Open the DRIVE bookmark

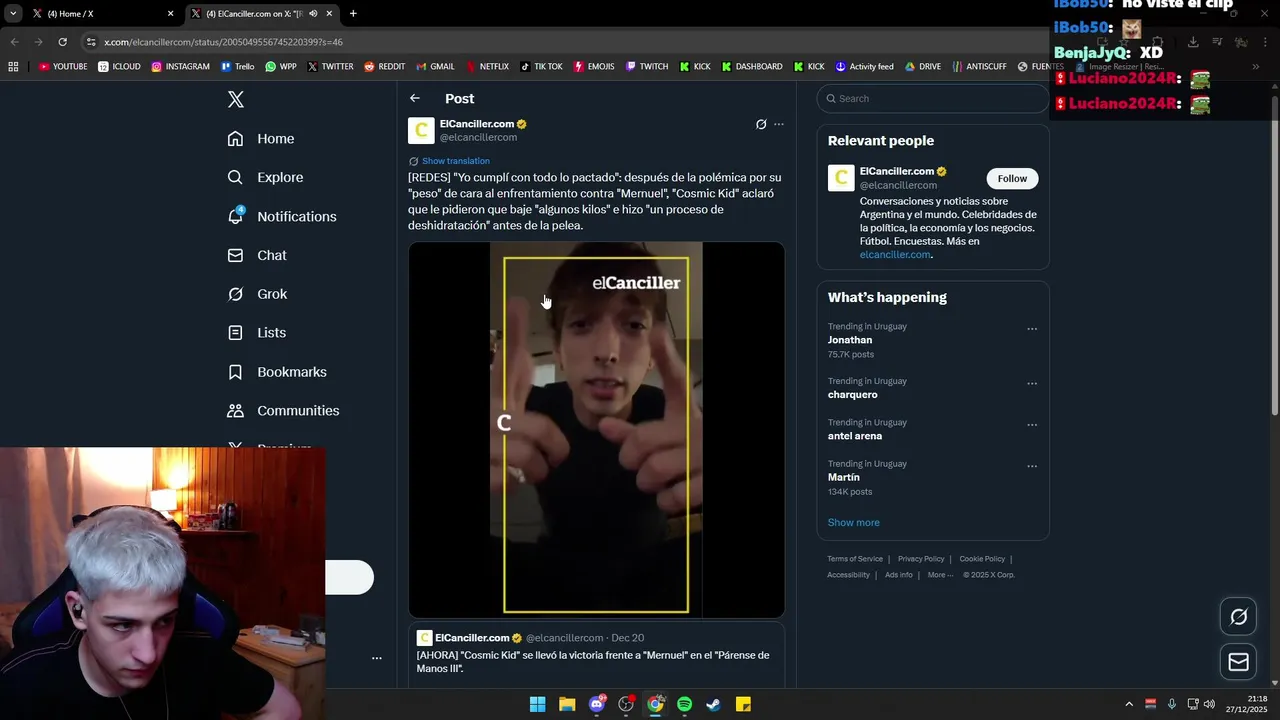pyautogui.click(x=923, y=67)
